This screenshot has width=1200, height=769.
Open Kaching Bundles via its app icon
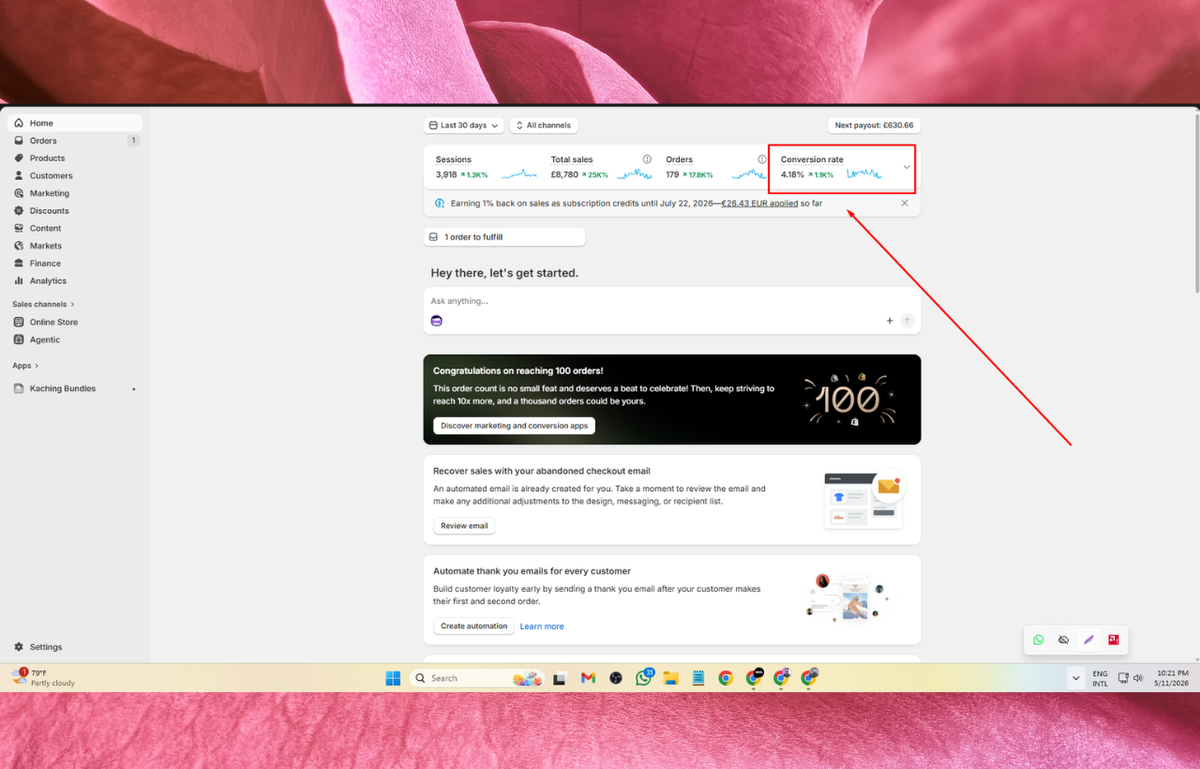click(x=19, y=388)
